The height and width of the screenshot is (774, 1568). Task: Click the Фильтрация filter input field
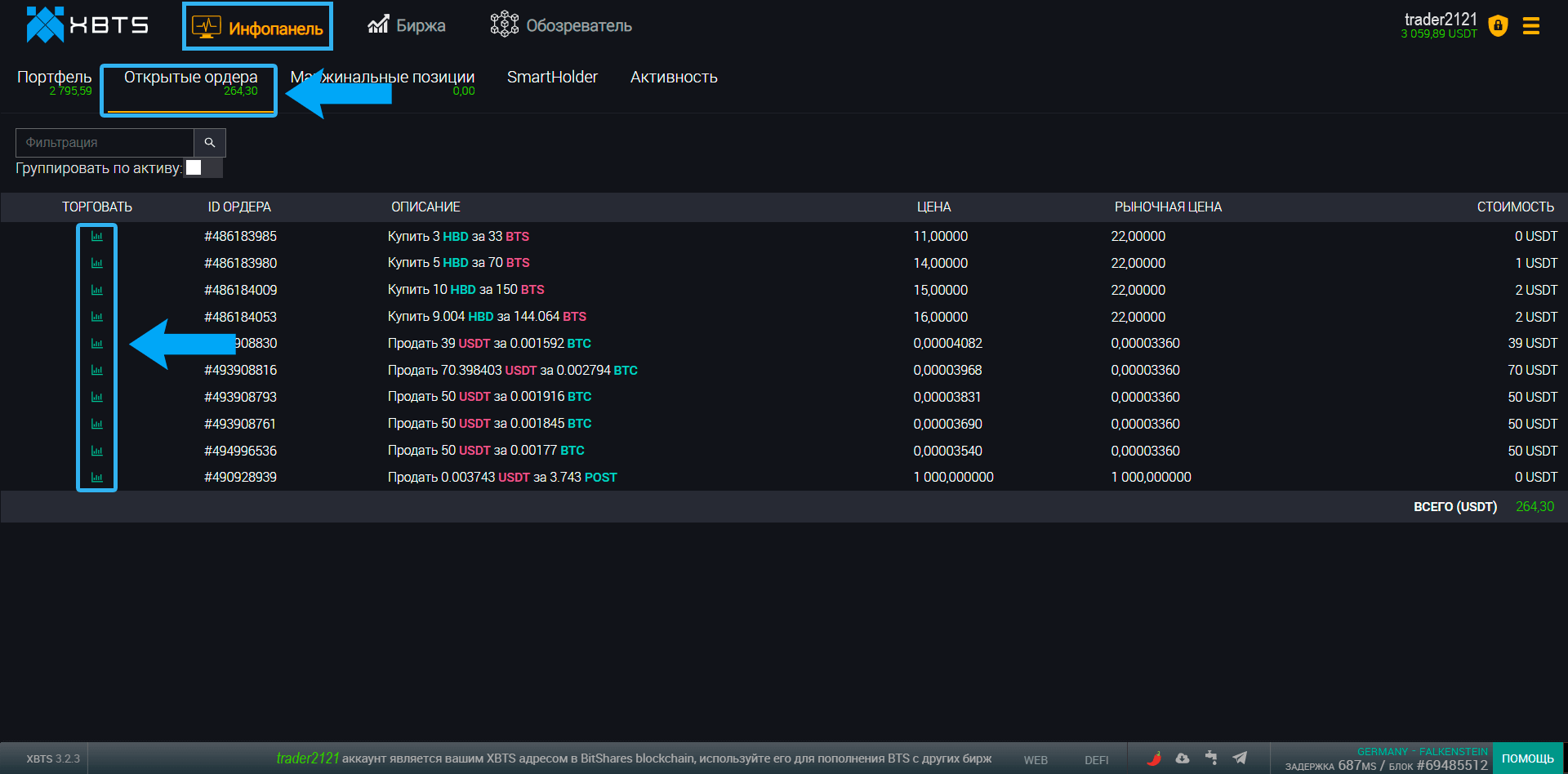tap(105, 143)
